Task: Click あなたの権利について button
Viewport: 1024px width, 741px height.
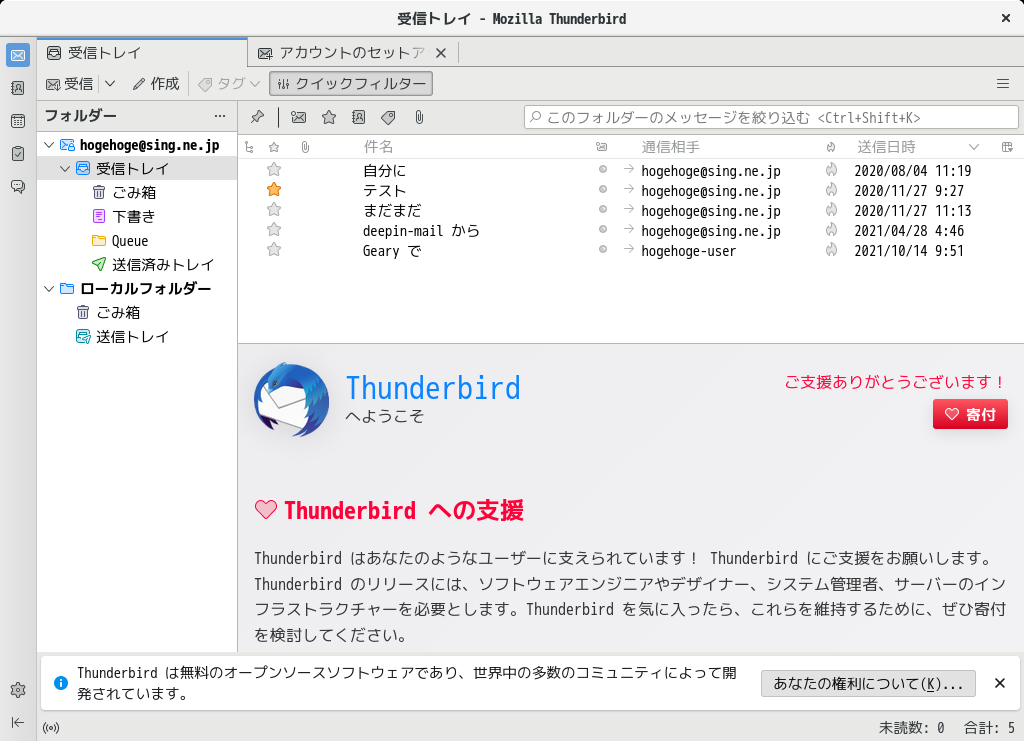Action: [868, 684]
